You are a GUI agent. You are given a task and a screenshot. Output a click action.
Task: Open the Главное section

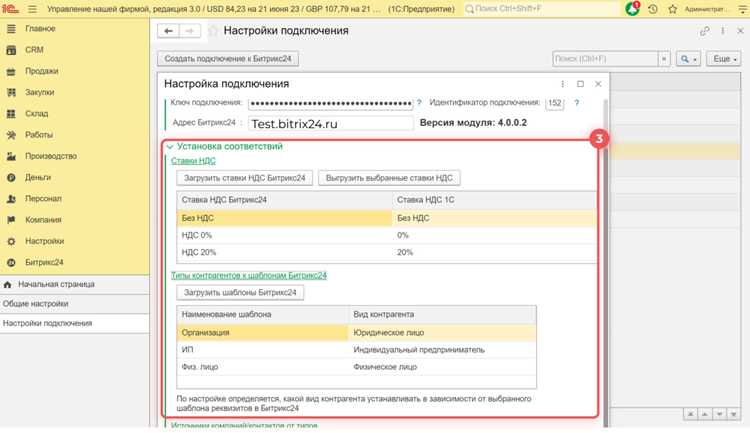pos(40,29)
